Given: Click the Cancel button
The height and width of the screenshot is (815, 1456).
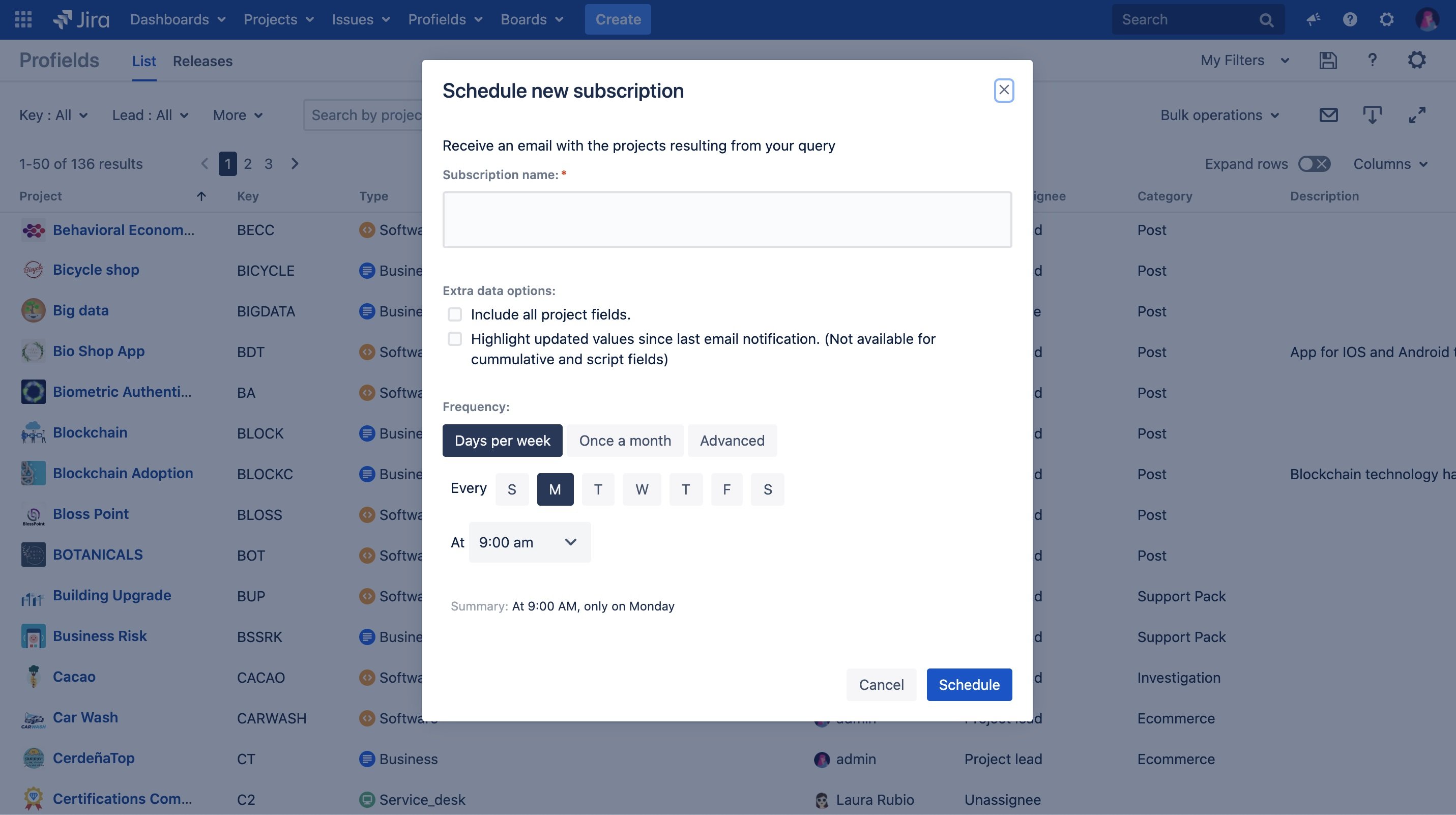Looking at the screenshot, I should [x=881, y=684].
